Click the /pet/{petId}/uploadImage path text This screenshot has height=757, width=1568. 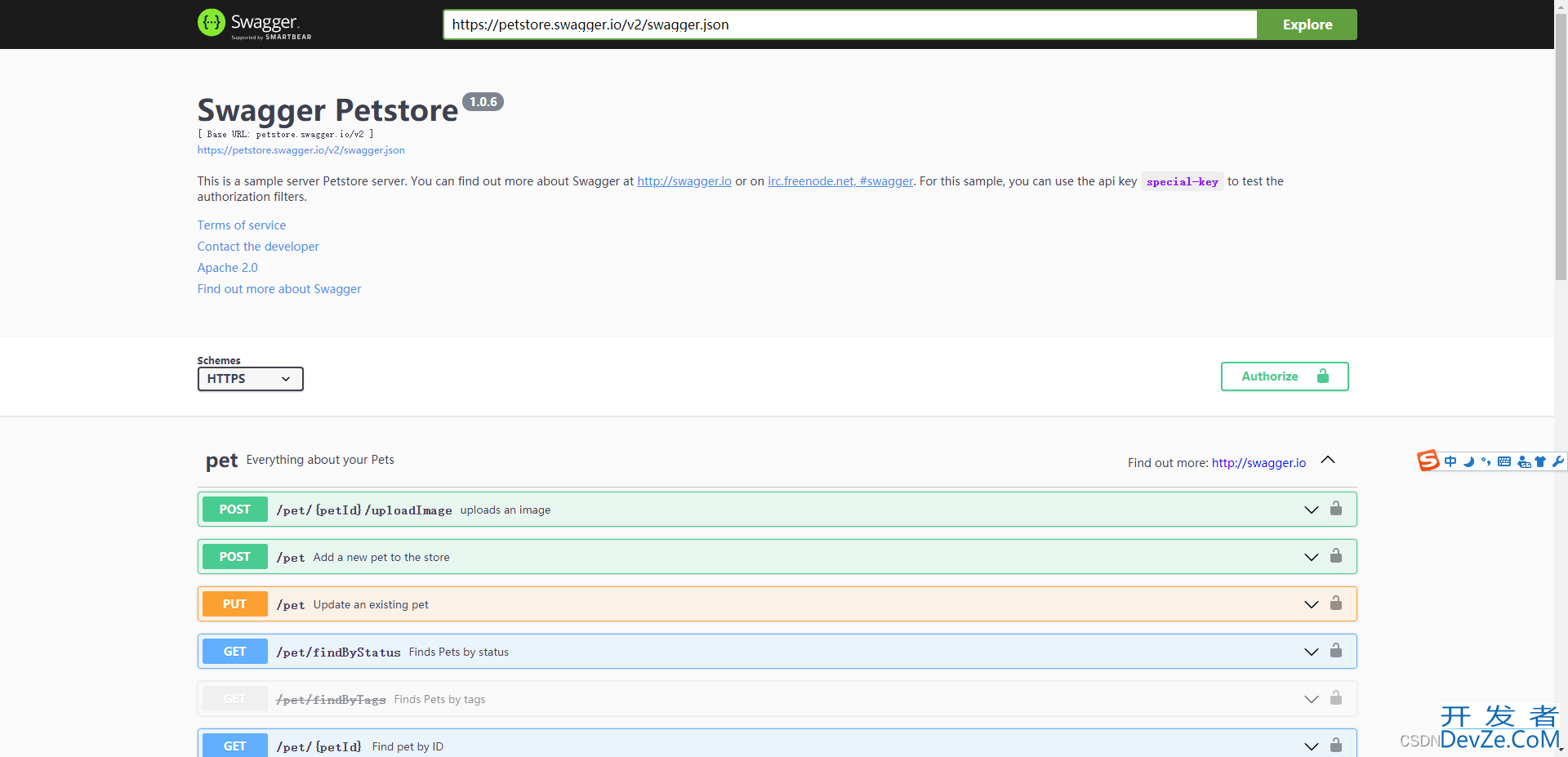click(x=364, y=510)
